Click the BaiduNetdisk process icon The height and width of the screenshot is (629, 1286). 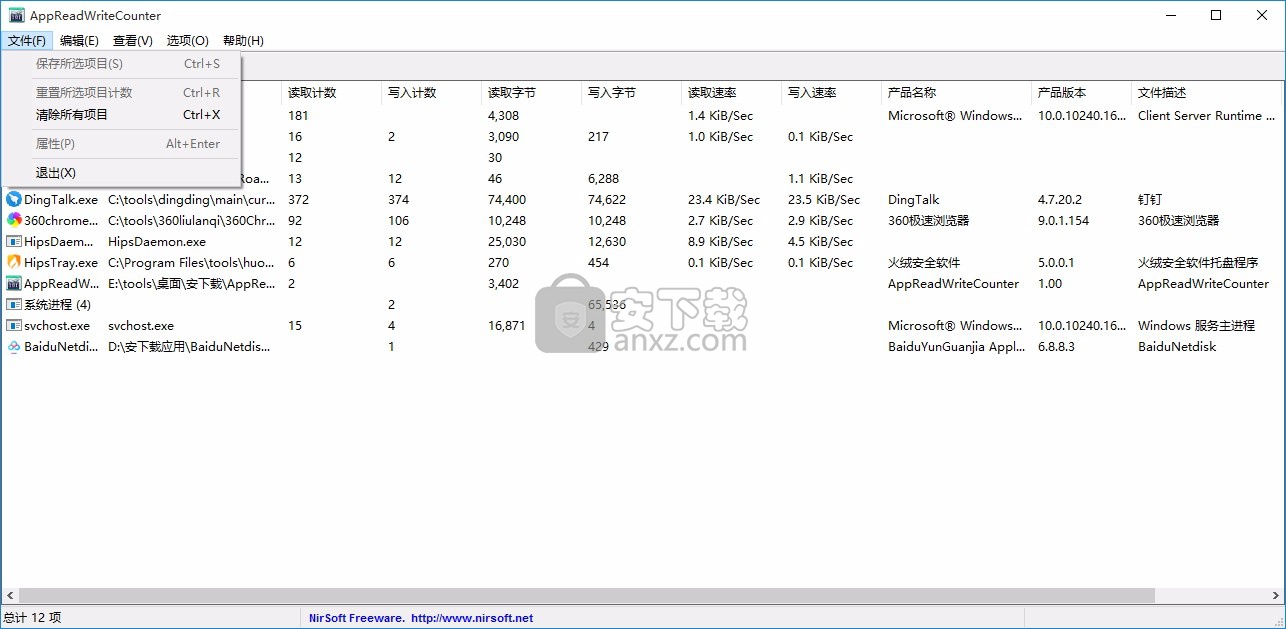(14, 347)
